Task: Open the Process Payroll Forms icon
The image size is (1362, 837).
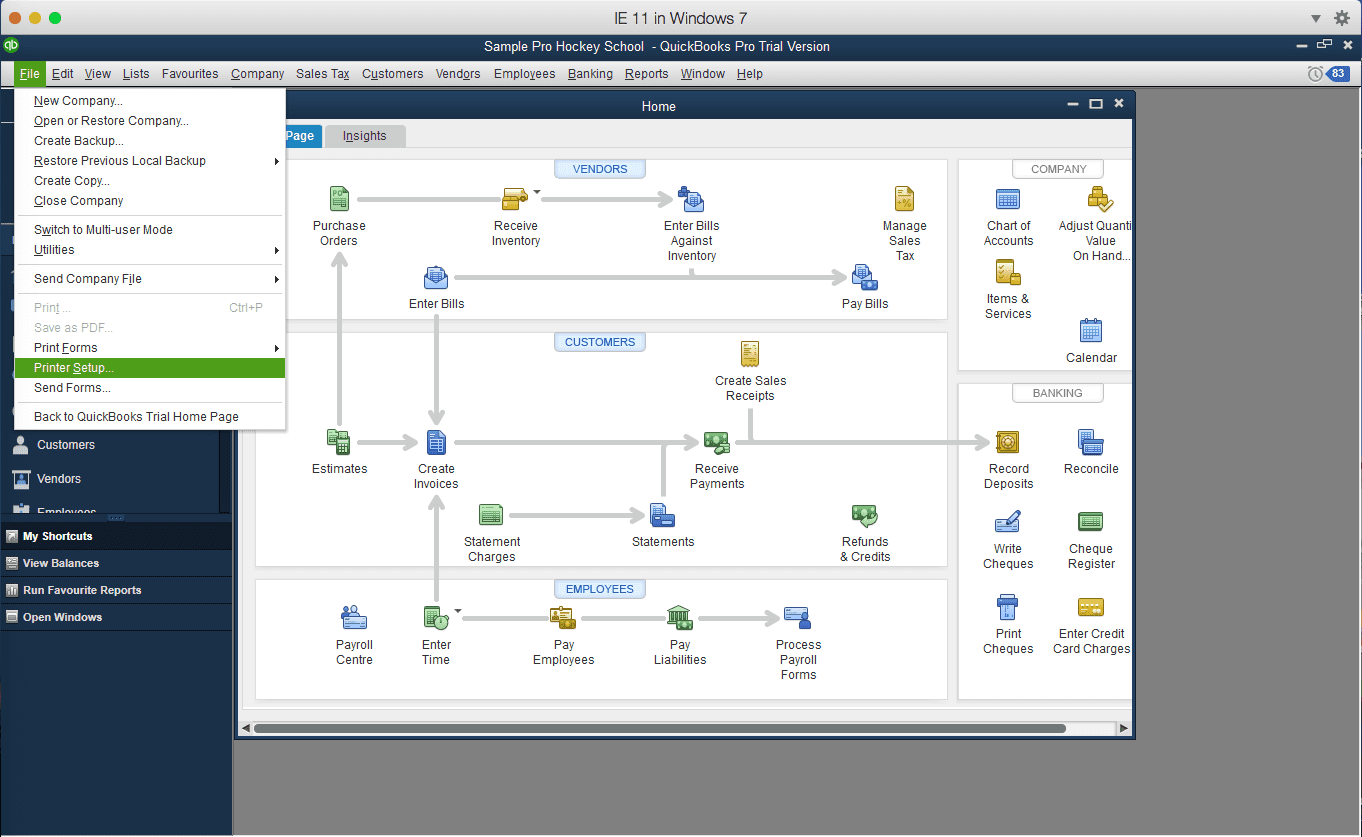Action: coord(798,618)
